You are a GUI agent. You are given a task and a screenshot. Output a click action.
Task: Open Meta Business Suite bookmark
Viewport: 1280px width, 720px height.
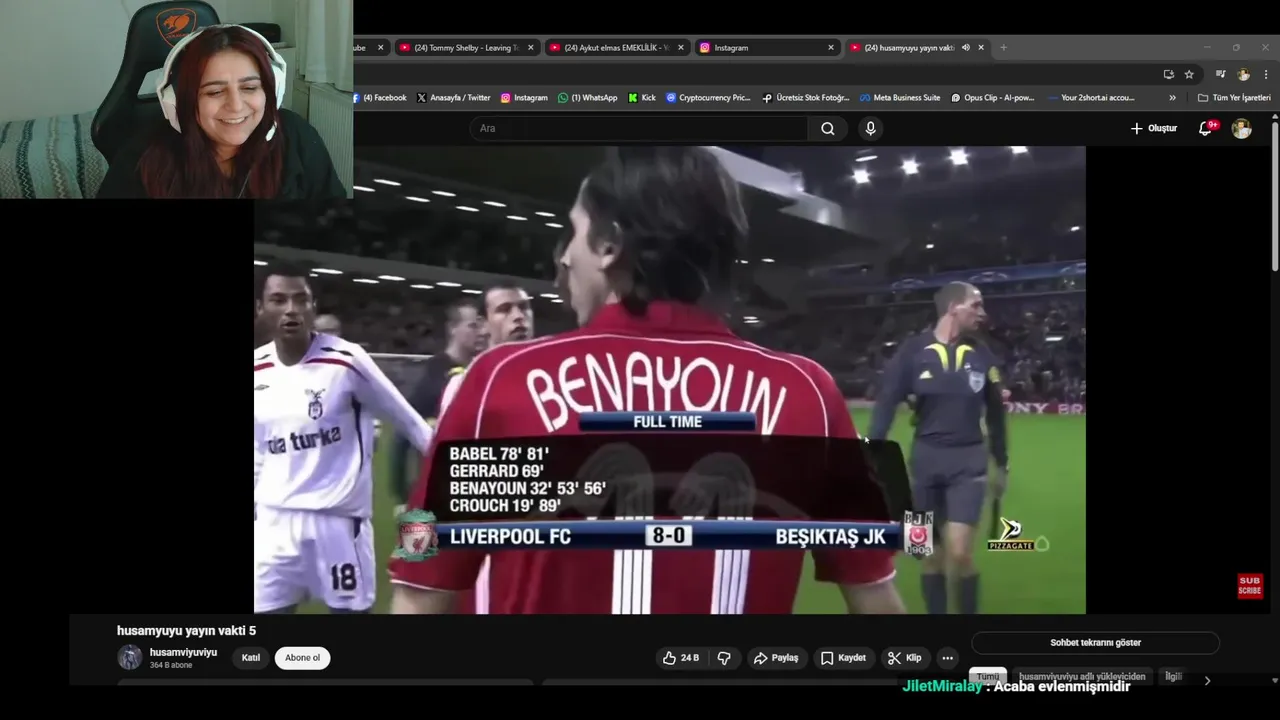(900, 98)
